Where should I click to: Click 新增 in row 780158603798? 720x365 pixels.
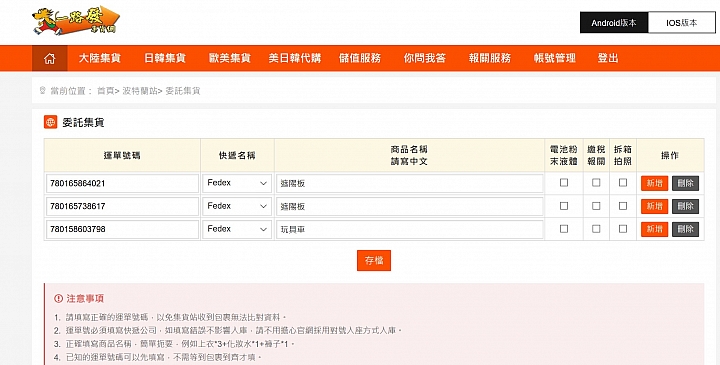(654, 229)
